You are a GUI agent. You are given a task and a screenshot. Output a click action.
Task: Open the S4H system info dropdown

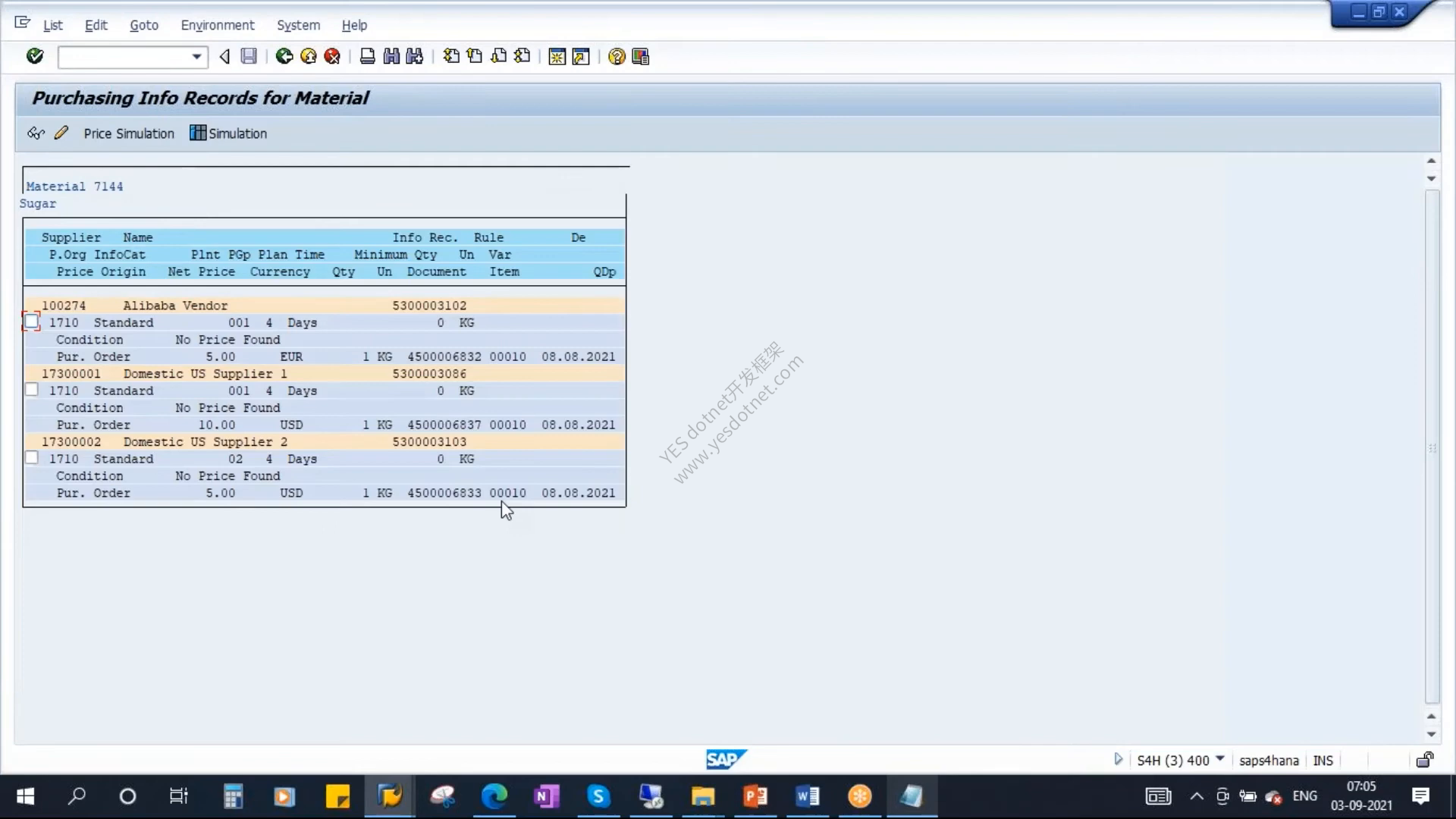click(x=1219, y=759)
